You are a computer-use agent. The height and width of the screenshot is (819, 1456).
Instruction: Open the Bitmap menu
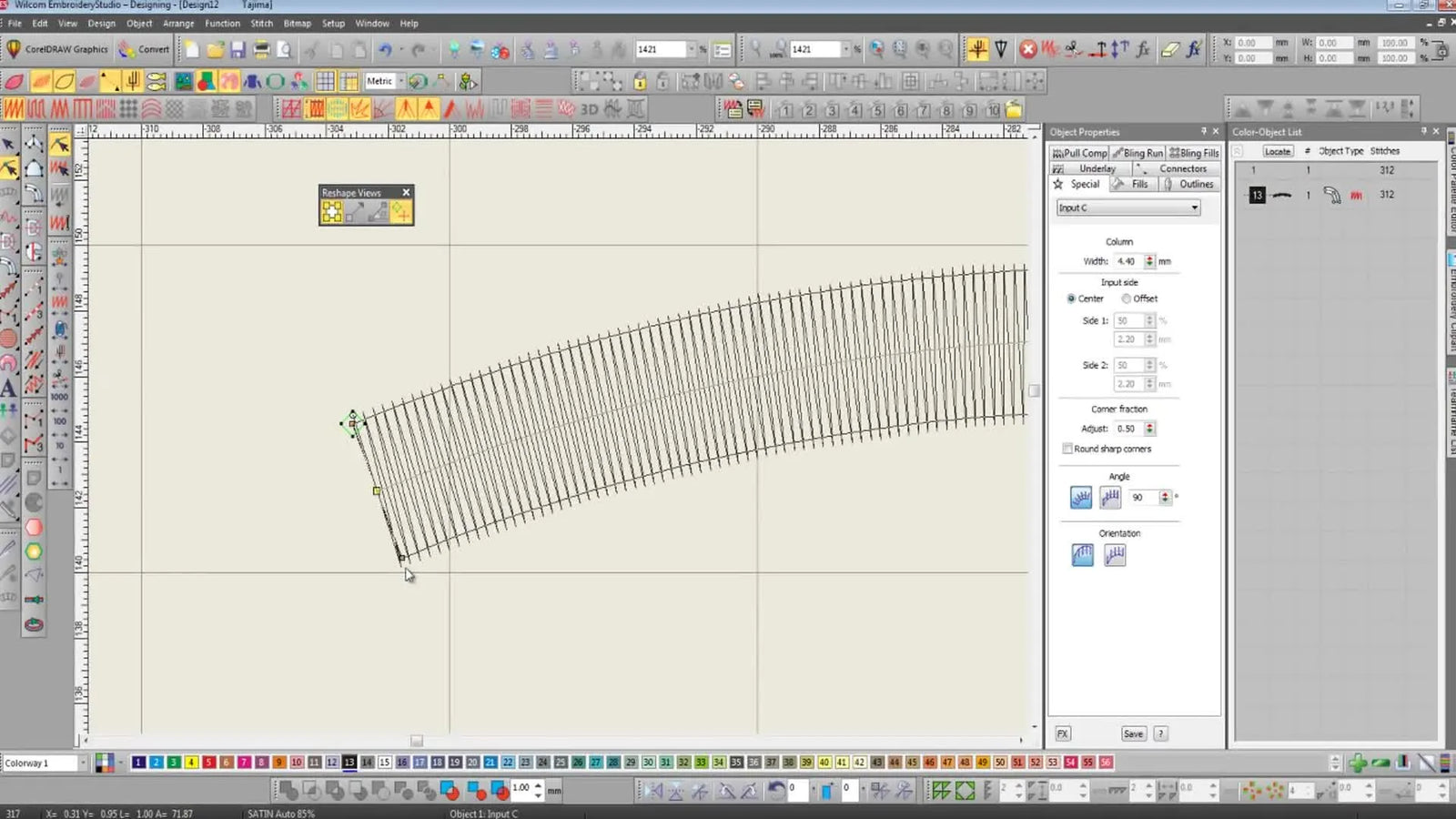[x=297, y=24]
